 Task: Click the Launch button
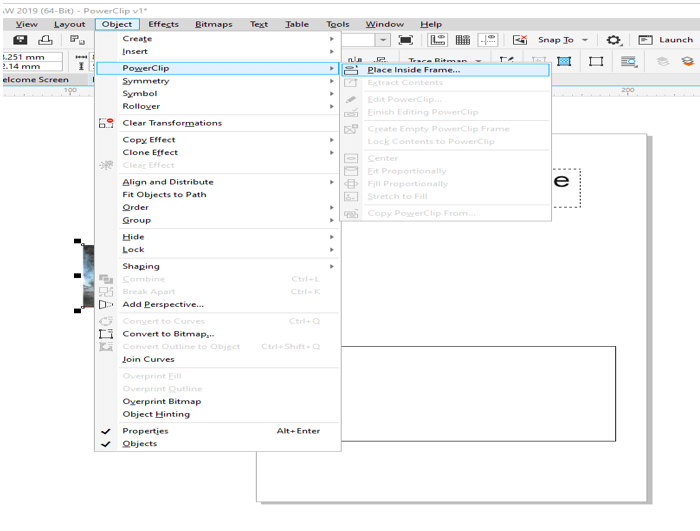(x=665, y=40)
